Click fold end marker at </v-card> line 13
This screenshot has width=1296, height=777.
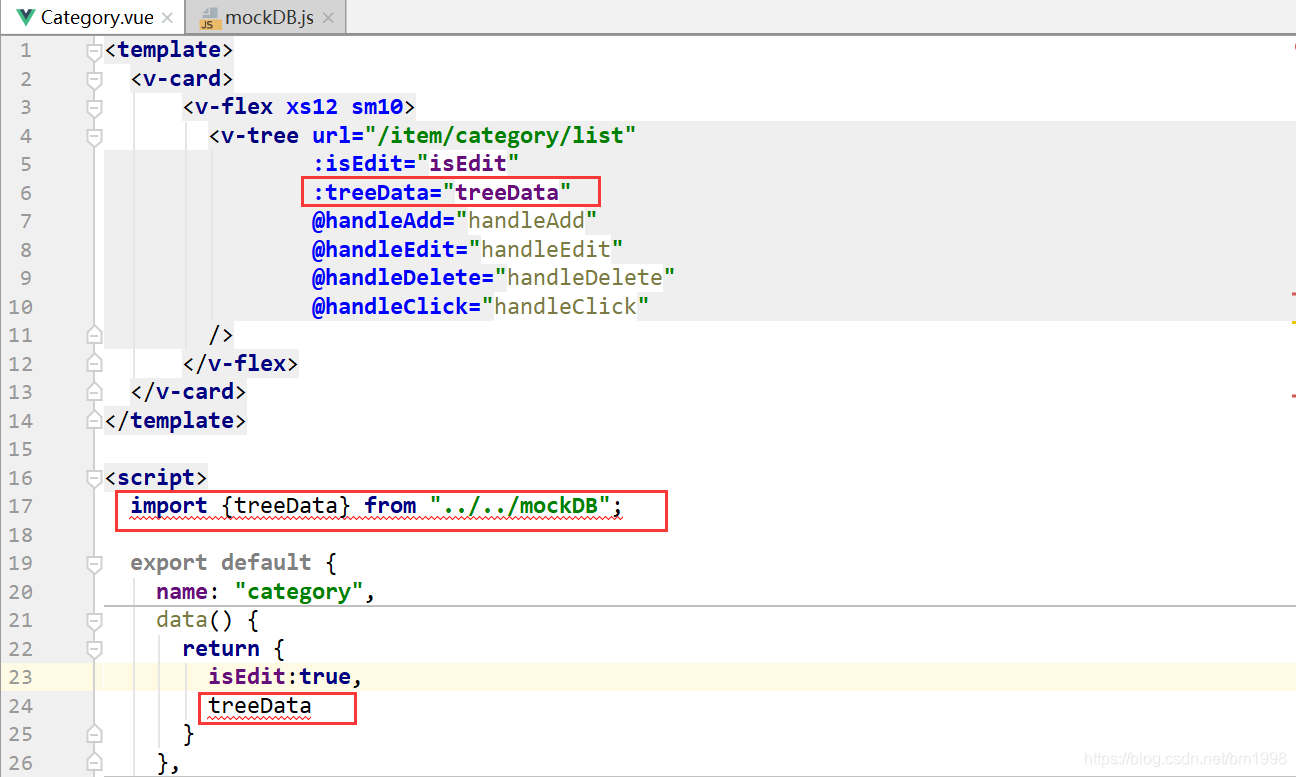pyautogui.click(x=94, y=392)
